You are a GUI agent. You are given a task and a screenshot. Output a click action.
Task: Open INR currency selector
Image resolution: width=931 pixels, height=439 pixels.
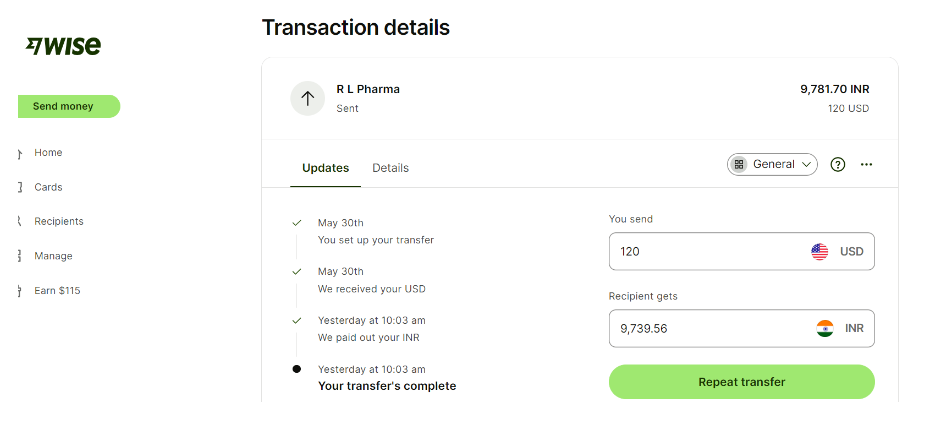click(x=840, y=329)
